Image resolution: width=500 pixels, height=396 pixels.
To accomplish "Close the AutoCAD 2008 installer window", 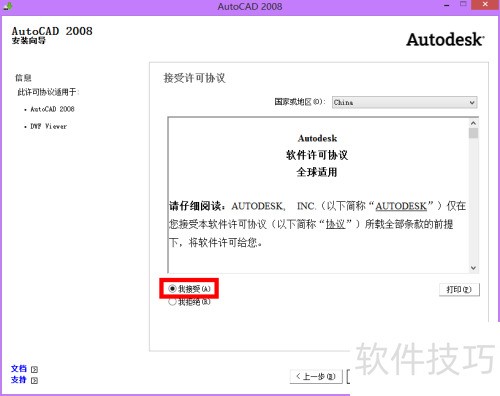I will coord(485,4).
